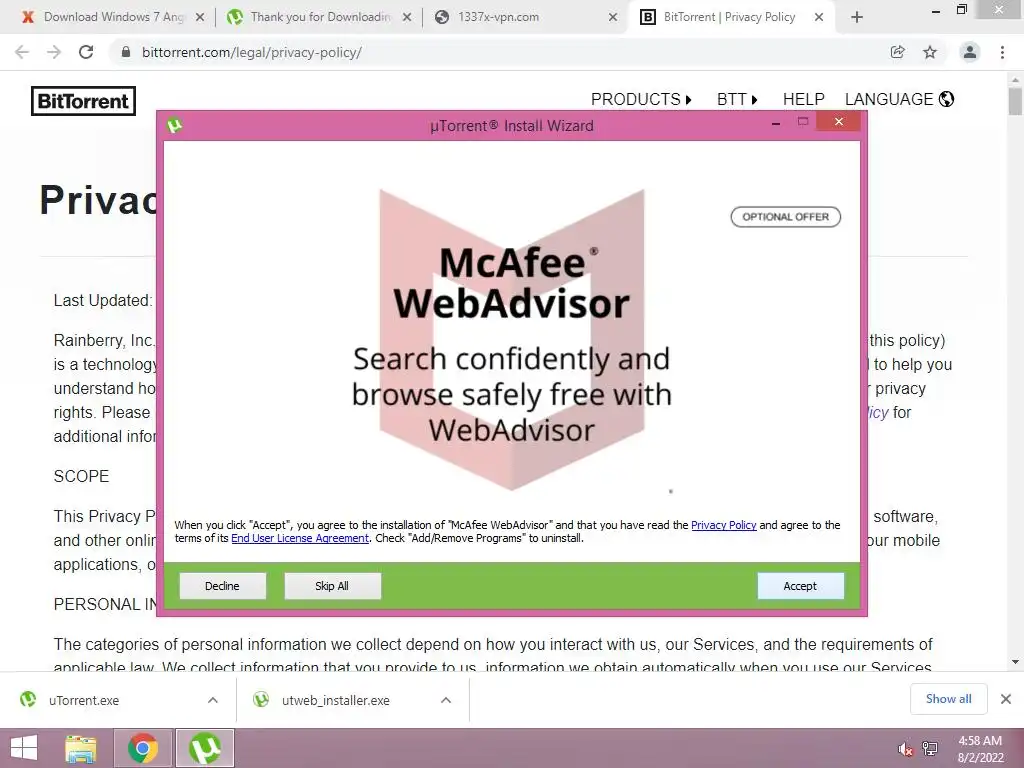The image size is (1024, 768).
Task: Open the taskbar clock and date
Action: click(x=980, y=749)
